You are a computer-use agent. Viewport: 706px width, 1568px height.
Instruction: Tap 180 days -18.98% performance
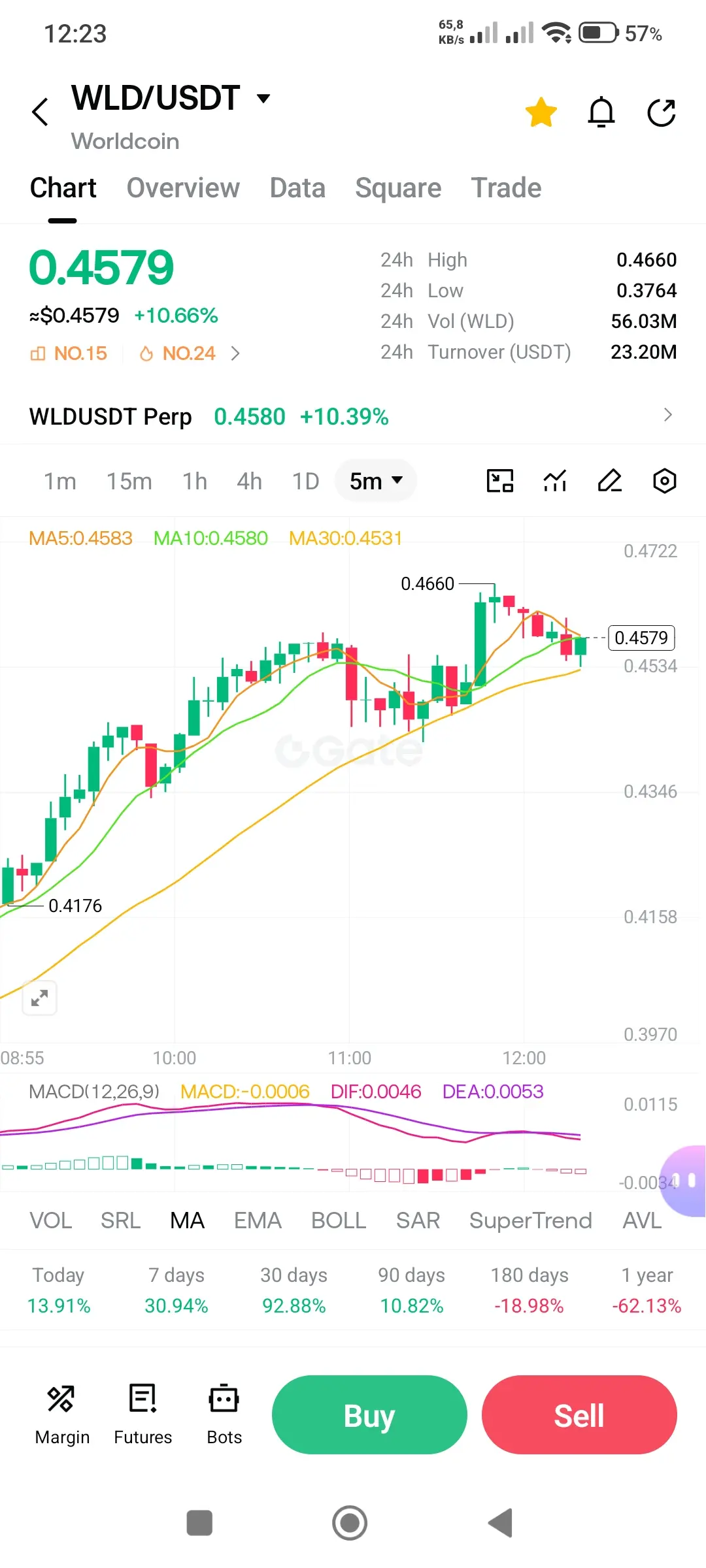[529, 1290]
